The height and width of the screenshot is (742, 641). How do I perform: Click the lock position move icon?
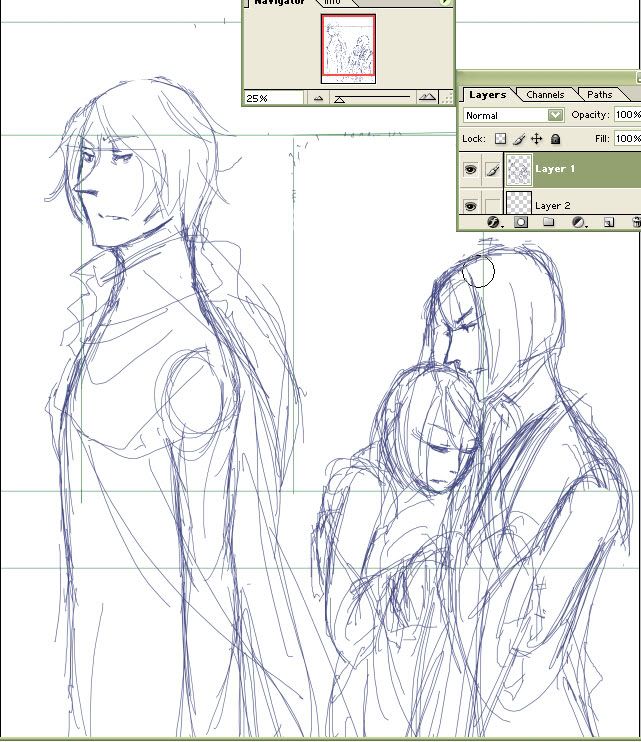[x=537, y=140]
